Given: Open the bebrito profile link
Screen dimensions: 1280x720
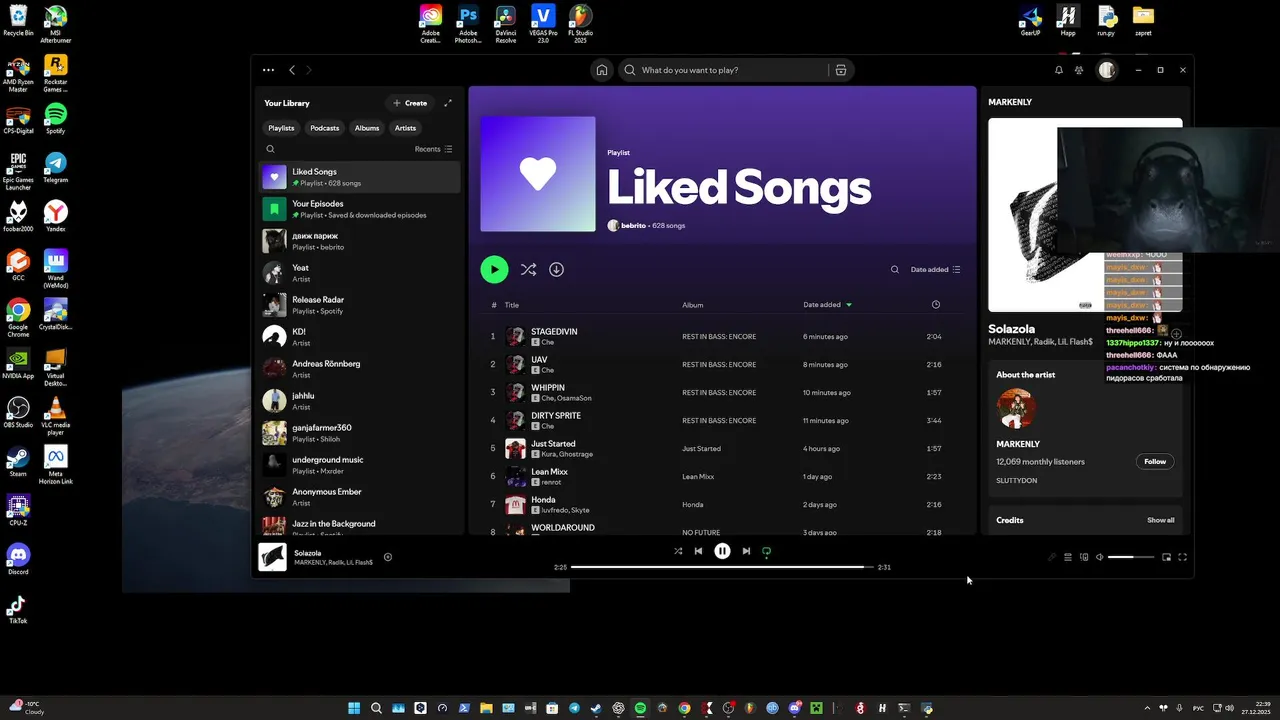Looking at the screenshot, I should click(x=633, y=226).
